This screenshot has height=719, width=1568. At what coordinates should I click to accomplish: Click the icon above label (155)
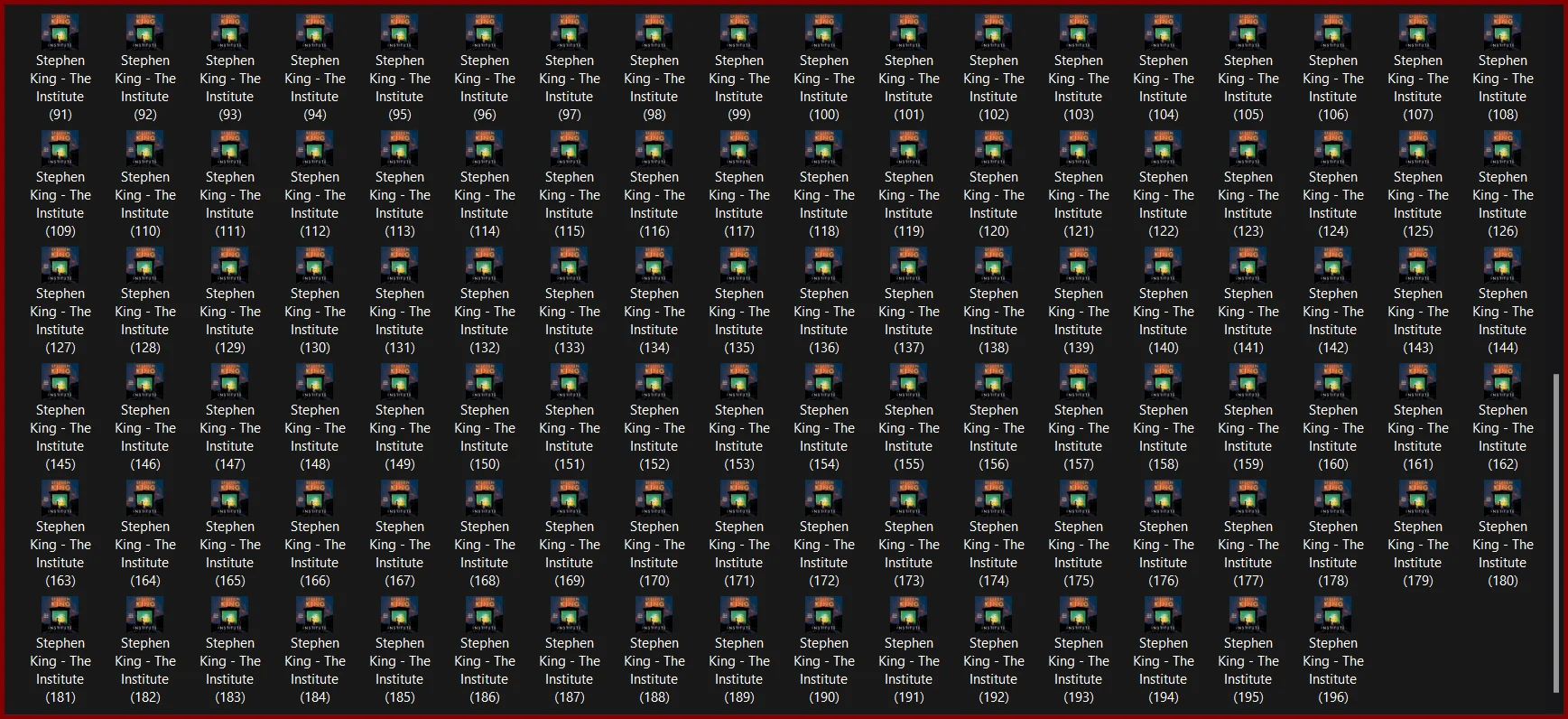click(909, 382)
